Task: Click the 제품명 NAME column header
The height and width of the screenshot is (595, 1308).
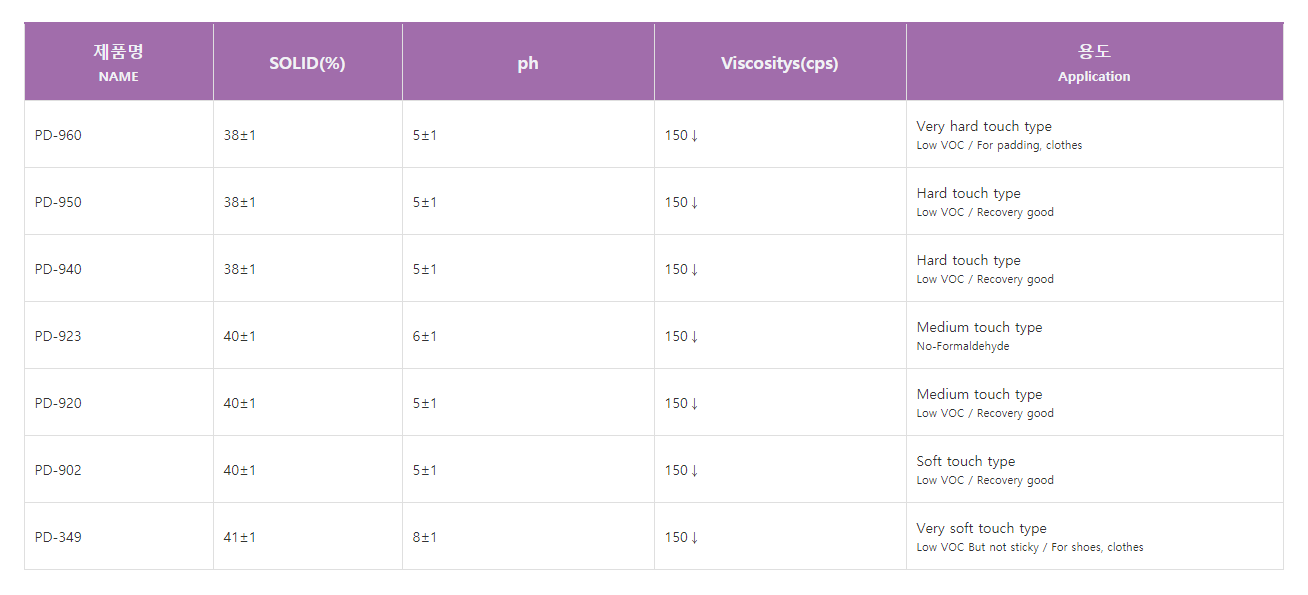Action: (119, 62)
